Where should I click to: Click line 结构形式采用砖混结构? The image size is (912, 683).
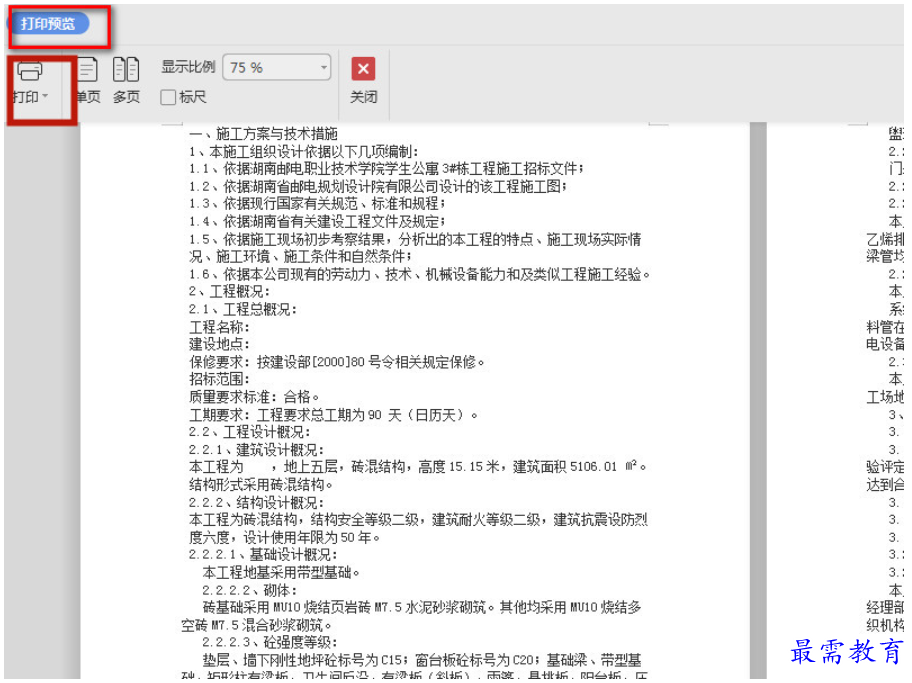point(261,485)
